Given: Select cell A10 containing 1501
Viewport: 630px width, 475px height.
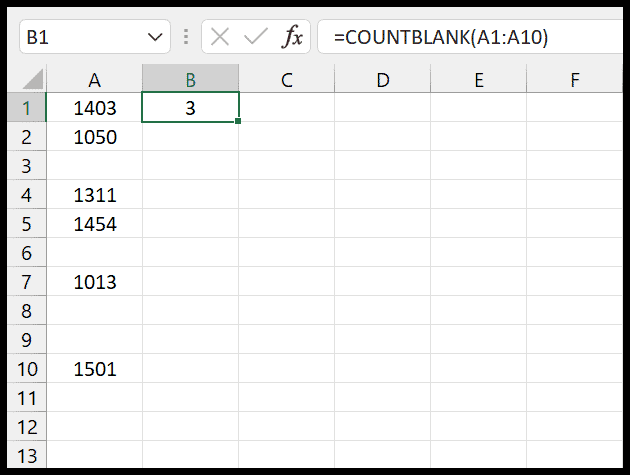Looking at the screenshot, I should click(94, 369).
